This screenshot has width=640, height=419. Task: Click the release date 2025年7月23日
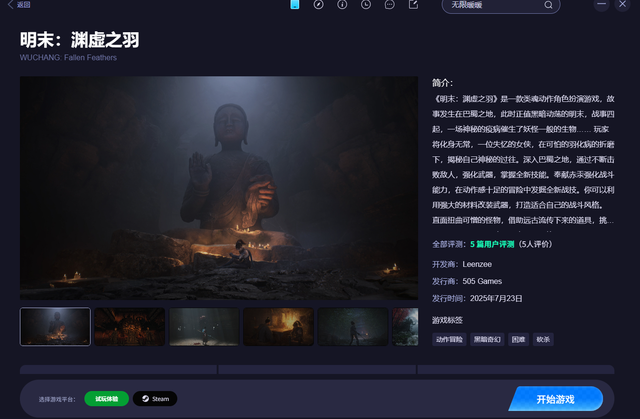pos(496,298)
